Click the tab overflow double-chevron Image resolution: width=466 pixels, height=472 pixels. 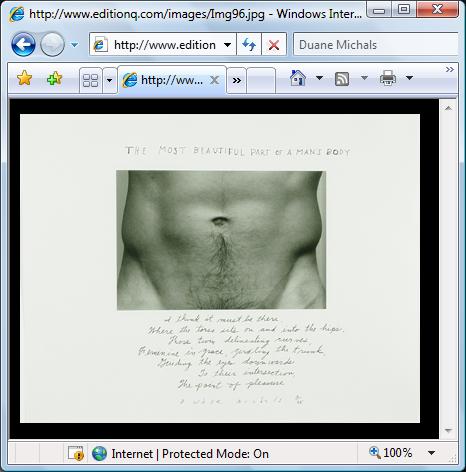pos(237,80)
